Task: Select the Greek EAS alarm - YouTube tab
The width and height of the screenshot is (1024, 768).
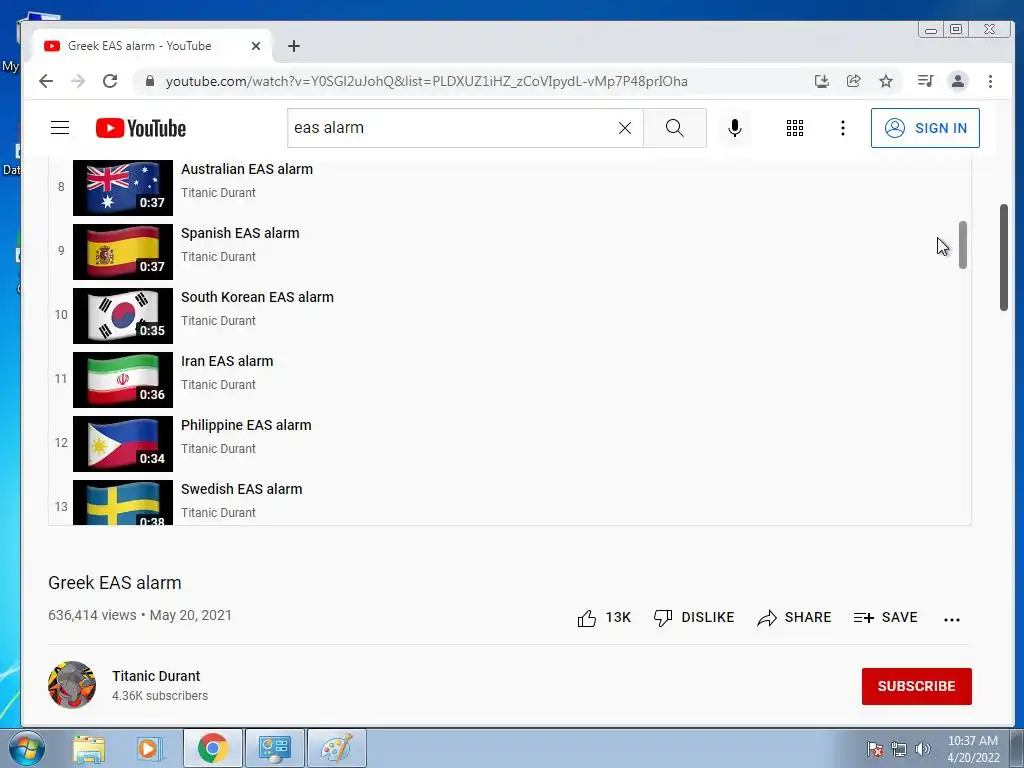Action: pyautogui.click(x=152, y=46)
